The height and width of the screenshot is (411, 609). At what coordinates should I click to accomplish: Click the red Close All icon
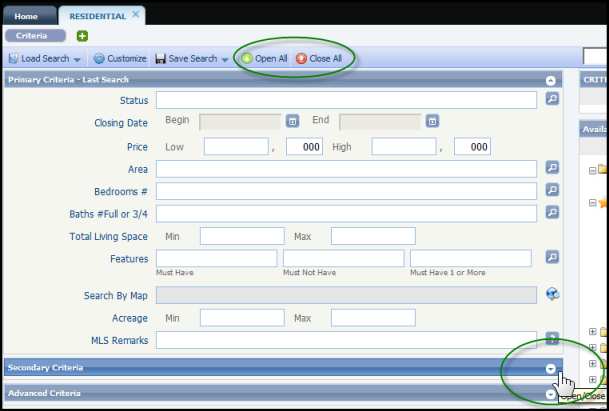(301, 59)
